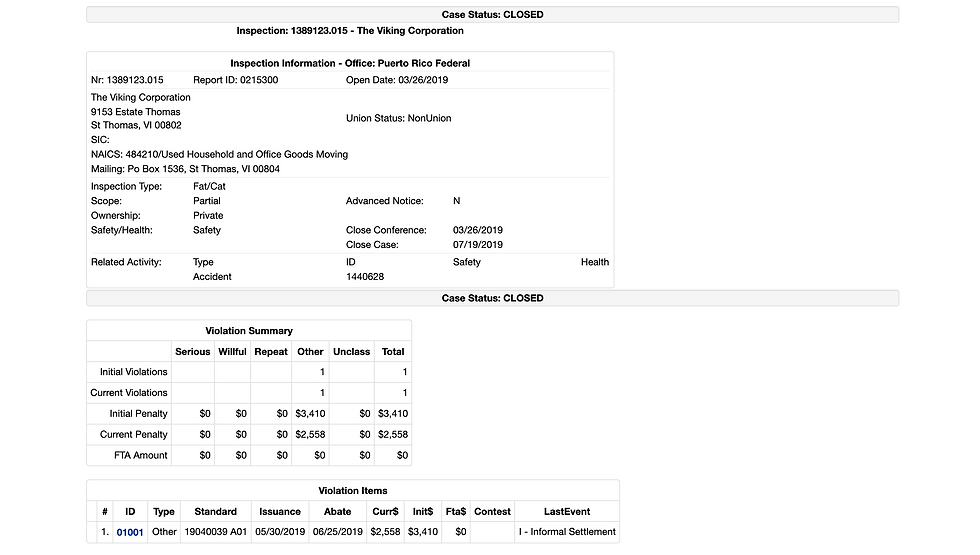Select related activity ID 1440628

click(365, 277)
